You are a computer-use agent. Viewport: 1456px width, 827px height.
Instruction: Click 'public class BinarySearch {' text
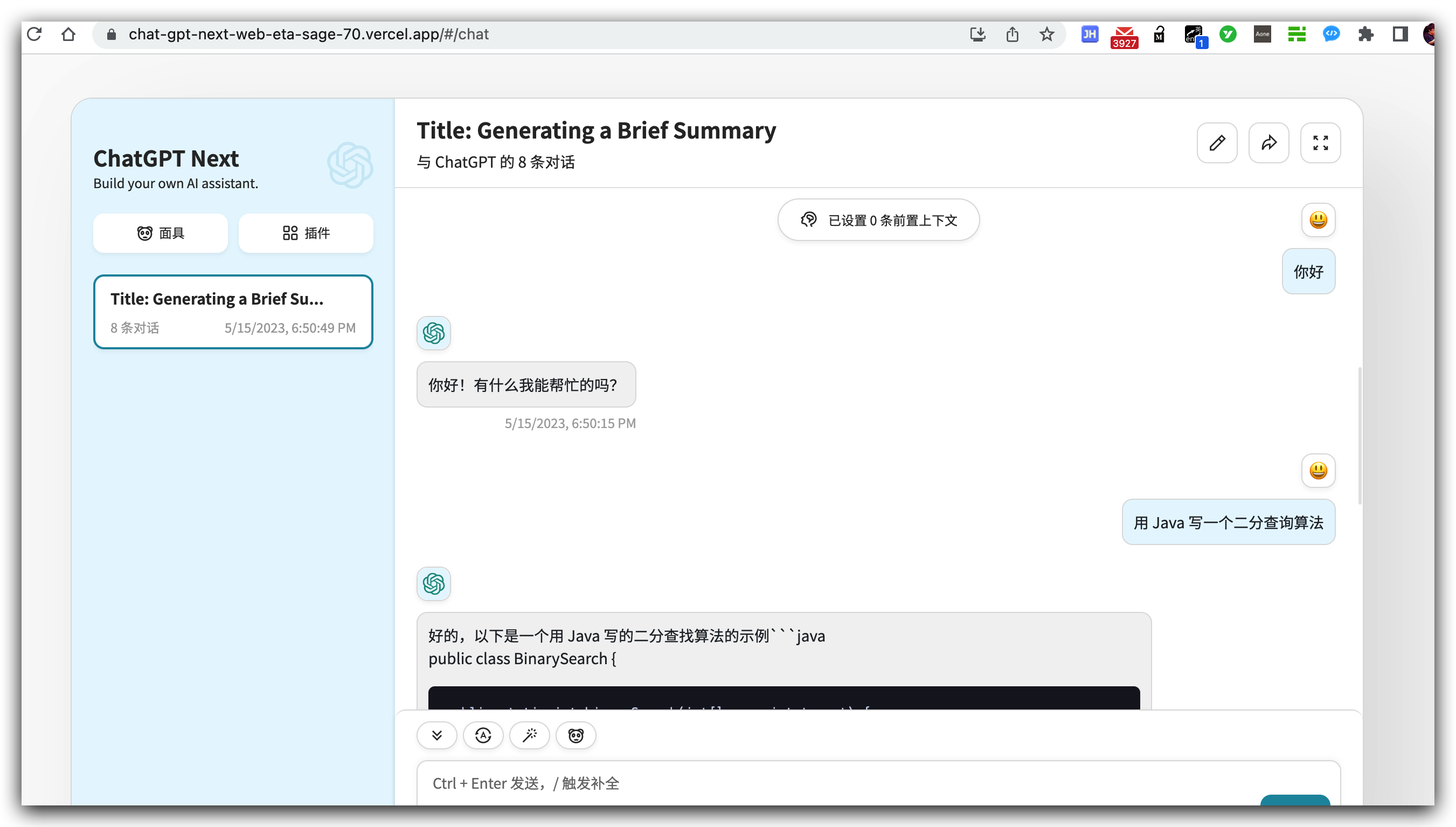(x=522, y=659)
